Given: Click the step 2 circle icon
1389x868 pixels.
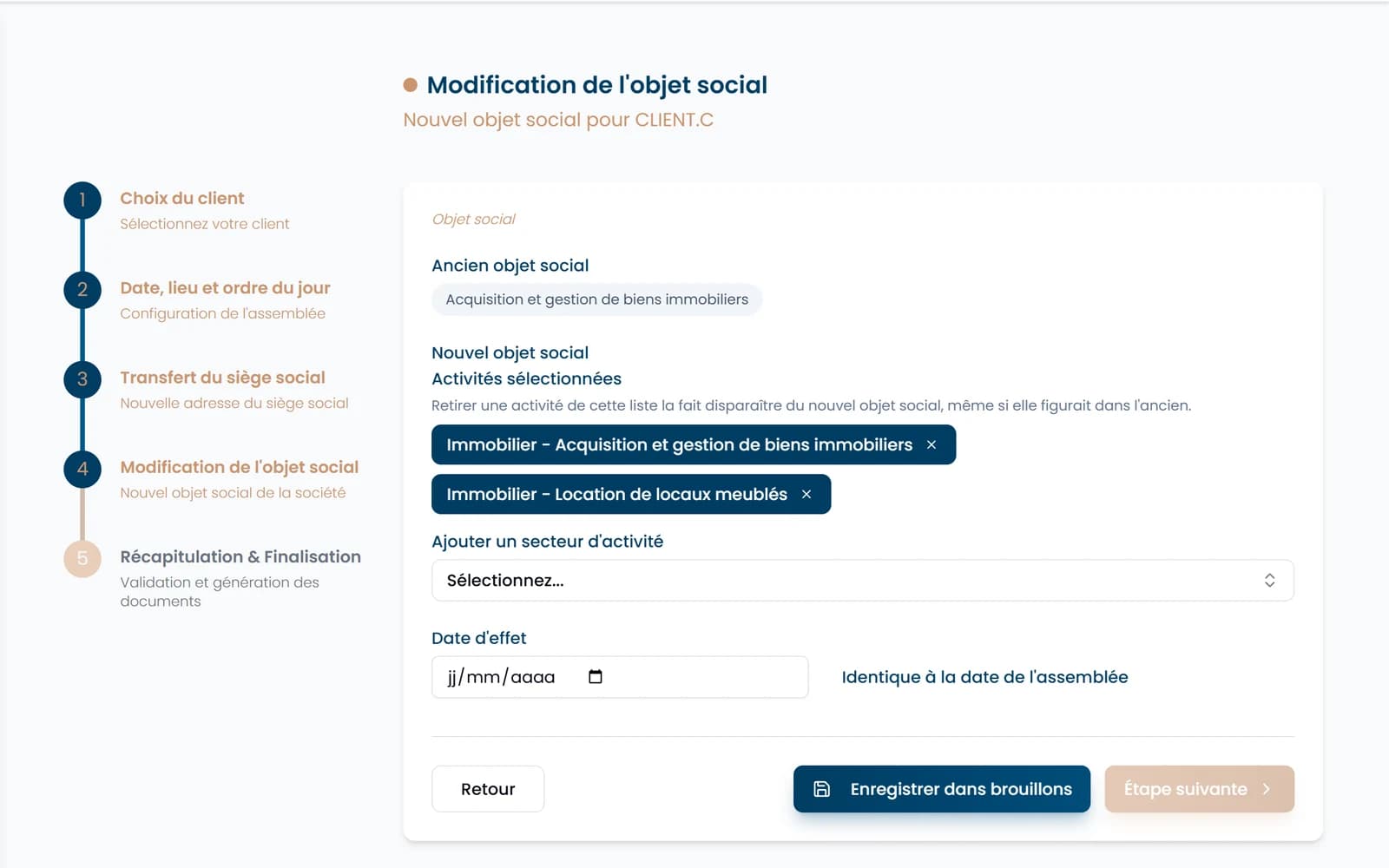Looking at the screenshot, I should 82,290.
